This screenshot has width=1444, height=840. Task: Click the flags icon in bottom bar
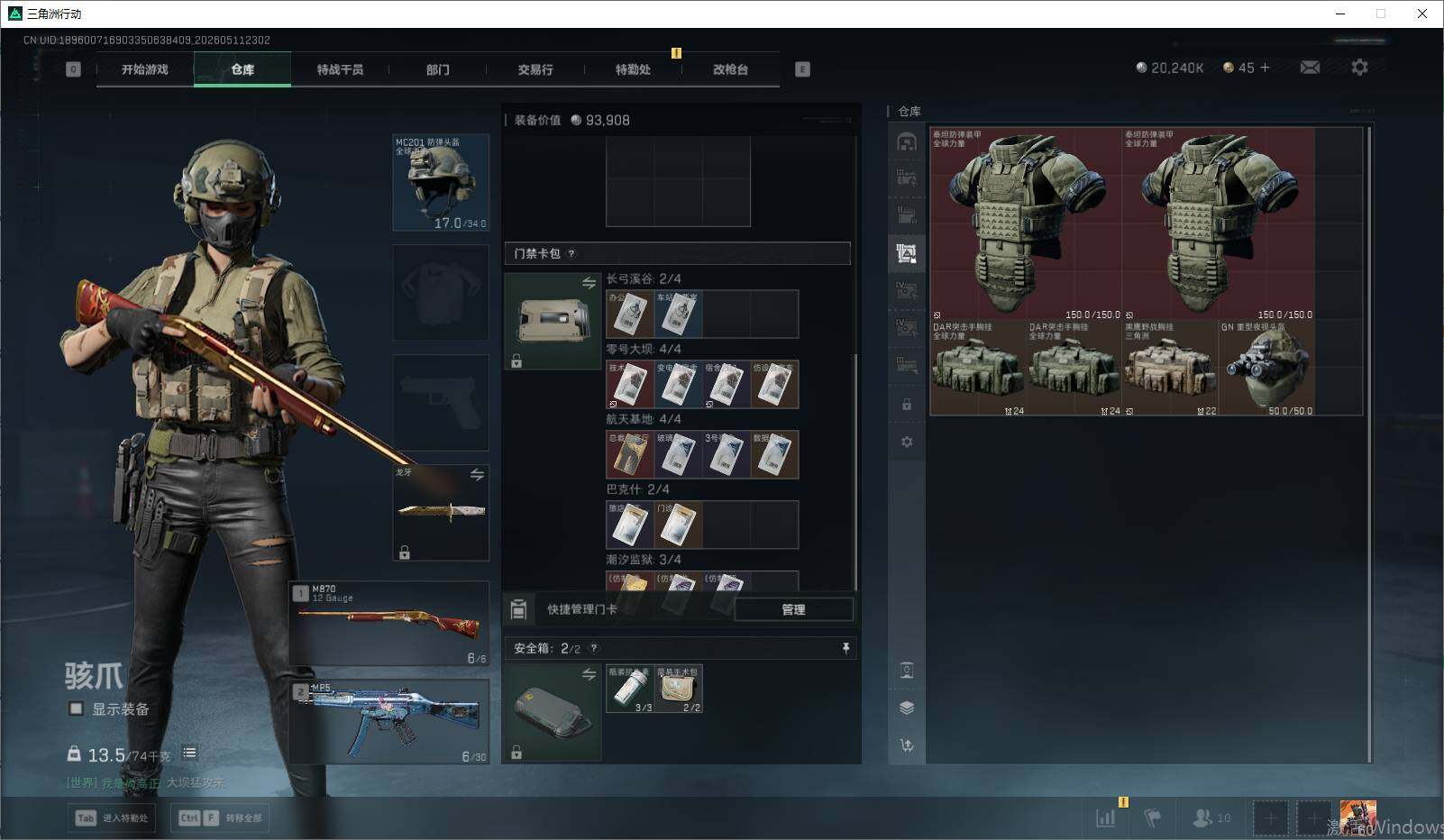(1152, 817)
